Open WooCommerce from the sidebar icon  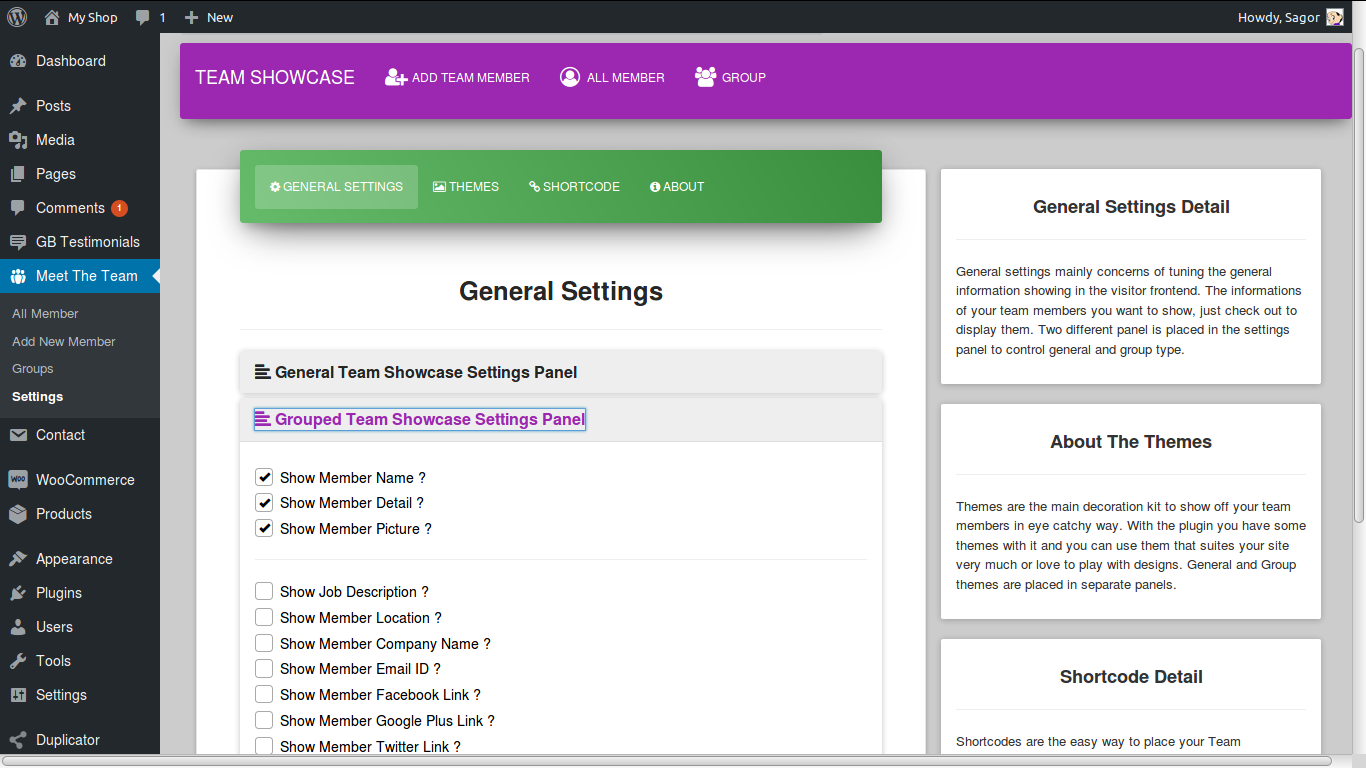pyautogui.click(x=18, y=480)
